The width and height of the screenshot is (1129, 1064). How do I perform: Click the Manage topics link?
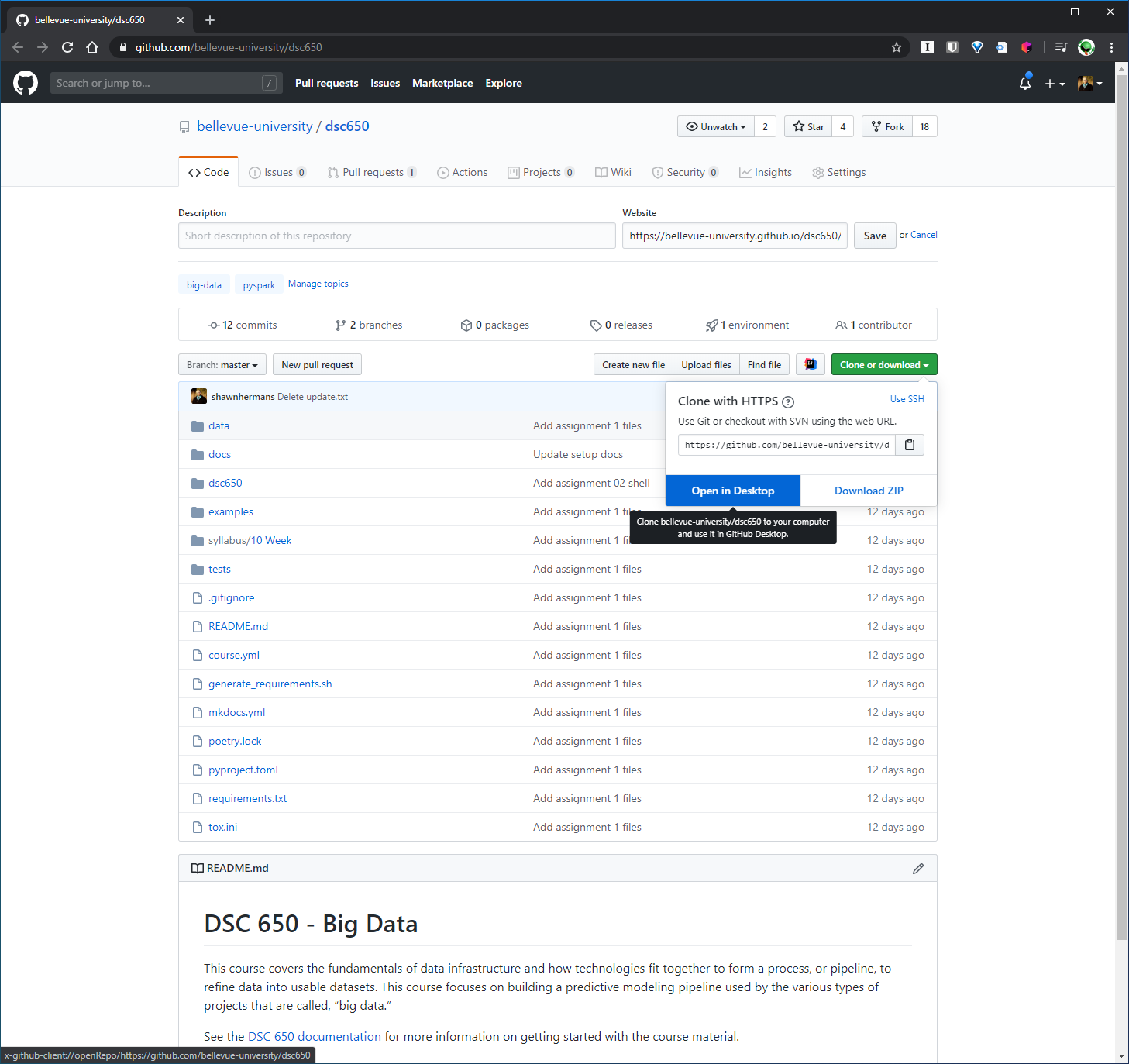pos(318,284)
